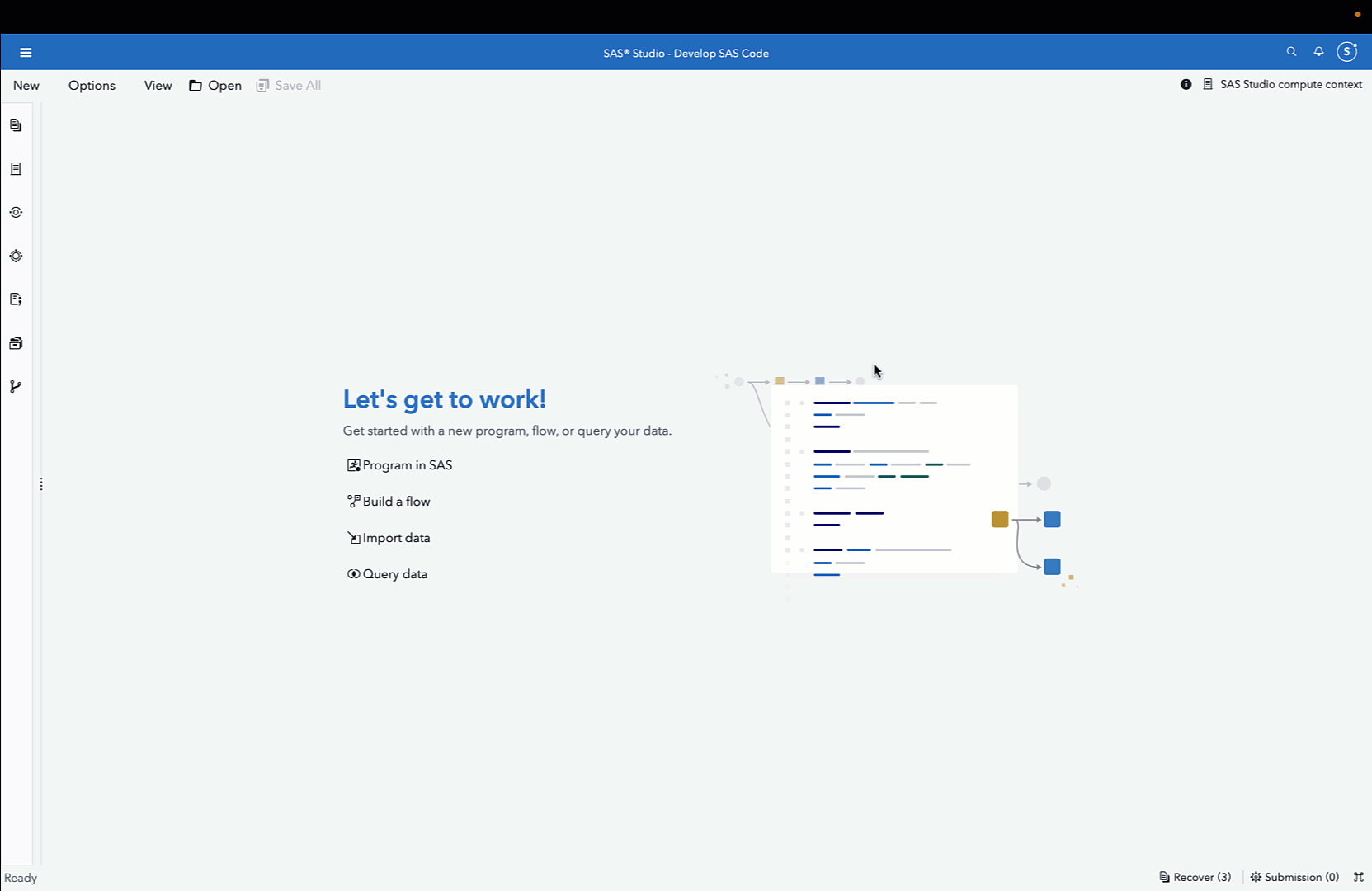Open the notifications bell
This screenshot has width=1372, height=891.
(1318, 51)
